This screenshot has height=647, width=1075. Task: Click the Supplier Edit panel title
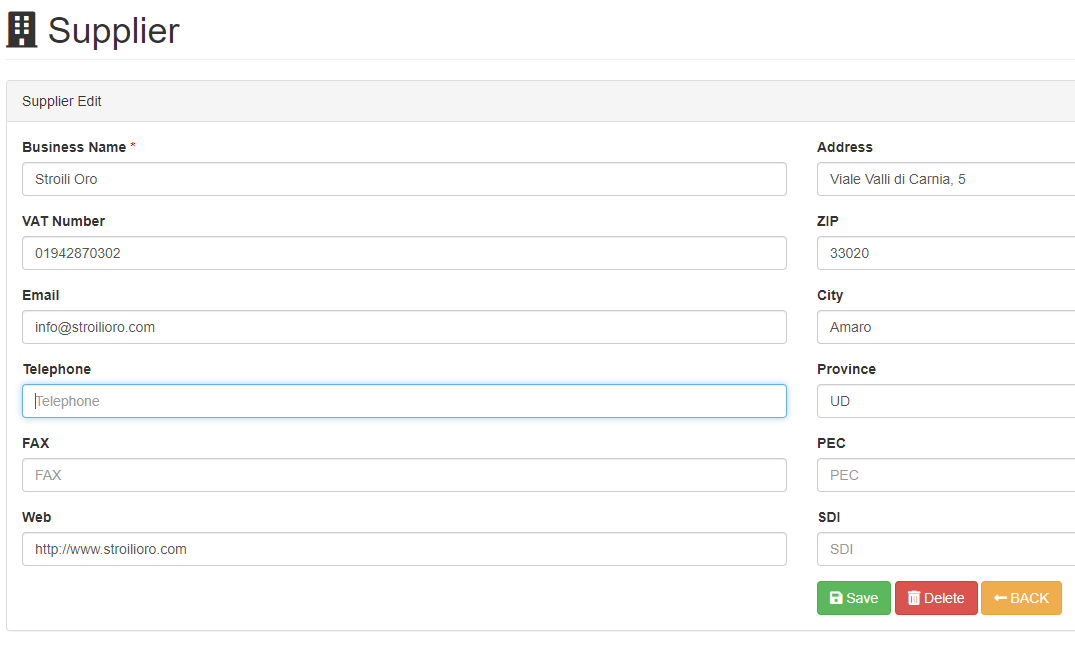coord(62,101)
